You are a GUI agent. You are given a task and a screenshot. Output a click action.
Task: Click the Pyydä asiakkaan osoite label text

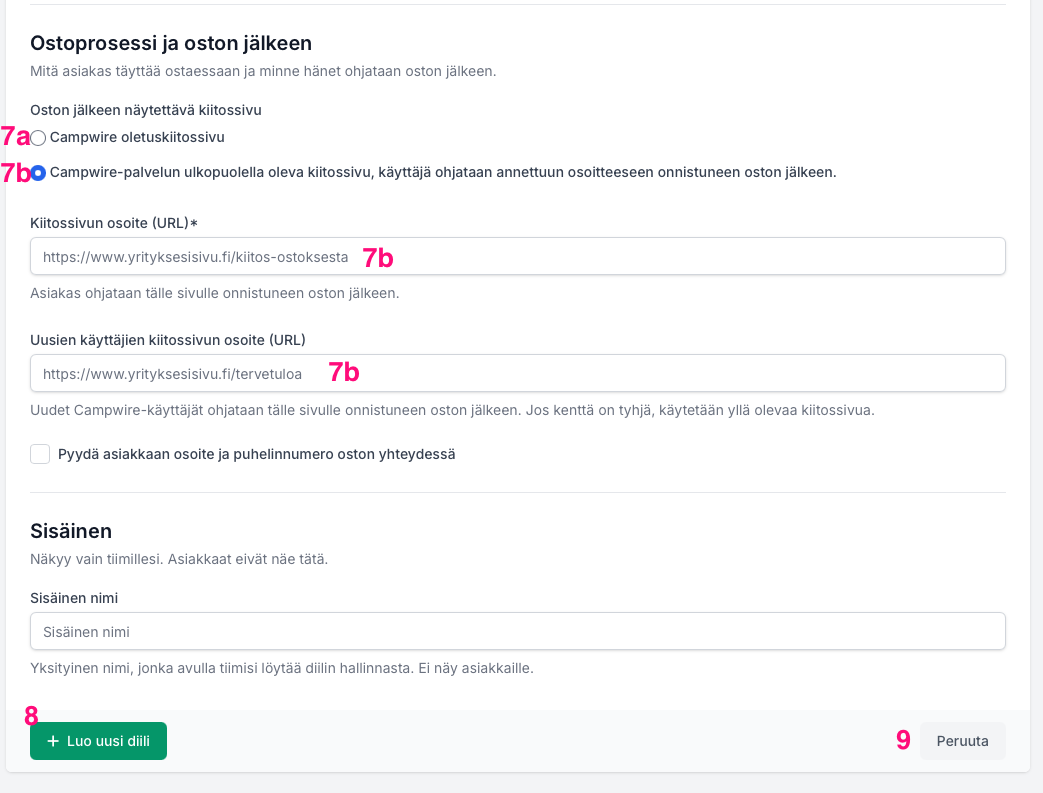pyautogui.click(x=257, y=454)
